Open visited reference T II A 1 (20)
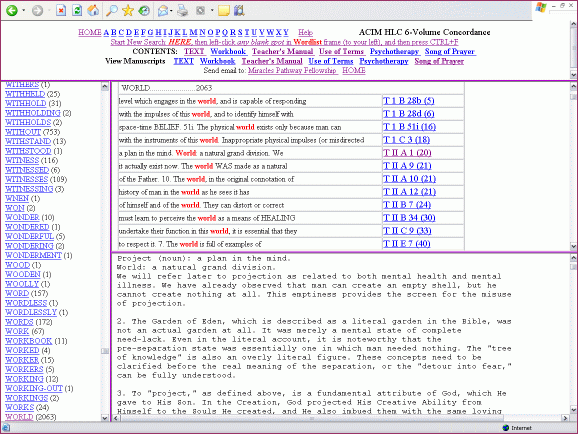 407,153
